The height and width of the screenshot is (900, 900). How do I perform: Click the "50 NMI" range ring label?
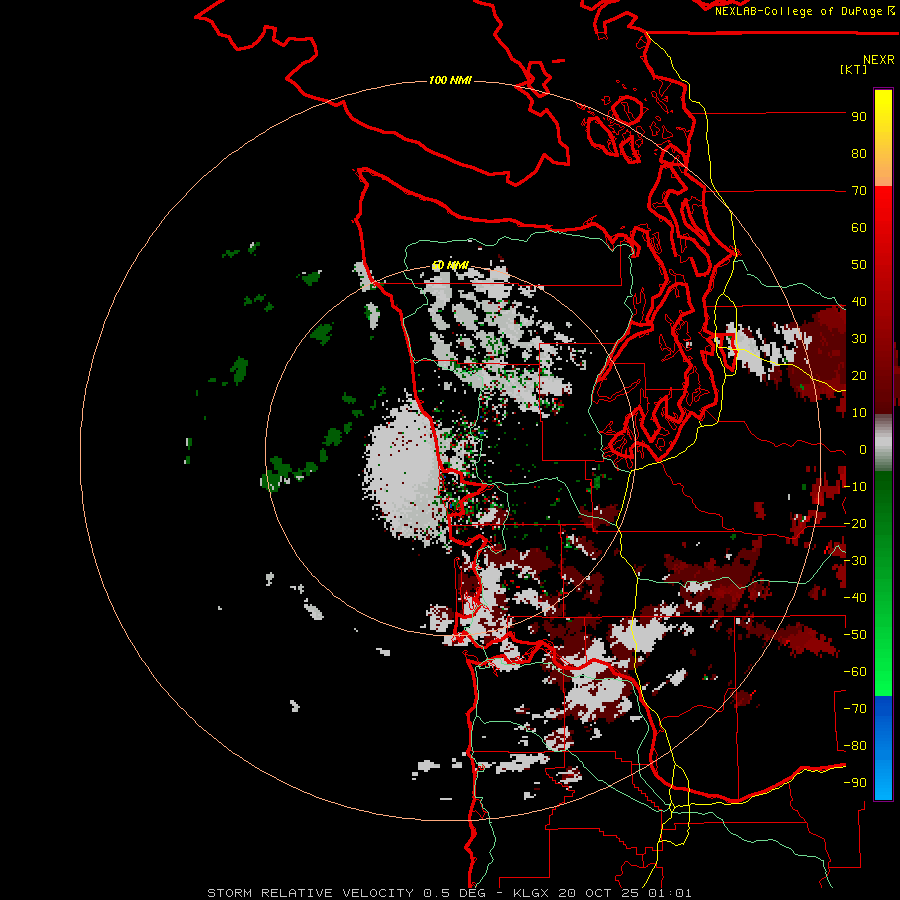pyautogui.click(x=450, y=265)
